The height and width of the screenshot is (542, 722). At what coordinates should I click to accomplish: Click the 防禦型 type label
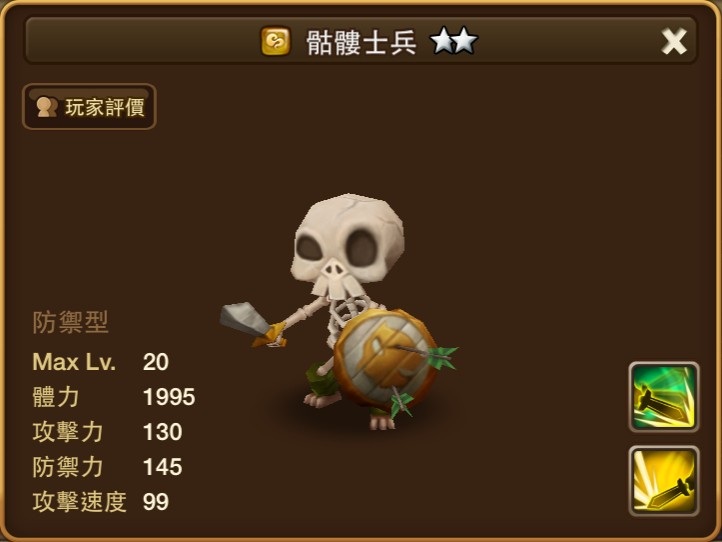tap(70, 322)
